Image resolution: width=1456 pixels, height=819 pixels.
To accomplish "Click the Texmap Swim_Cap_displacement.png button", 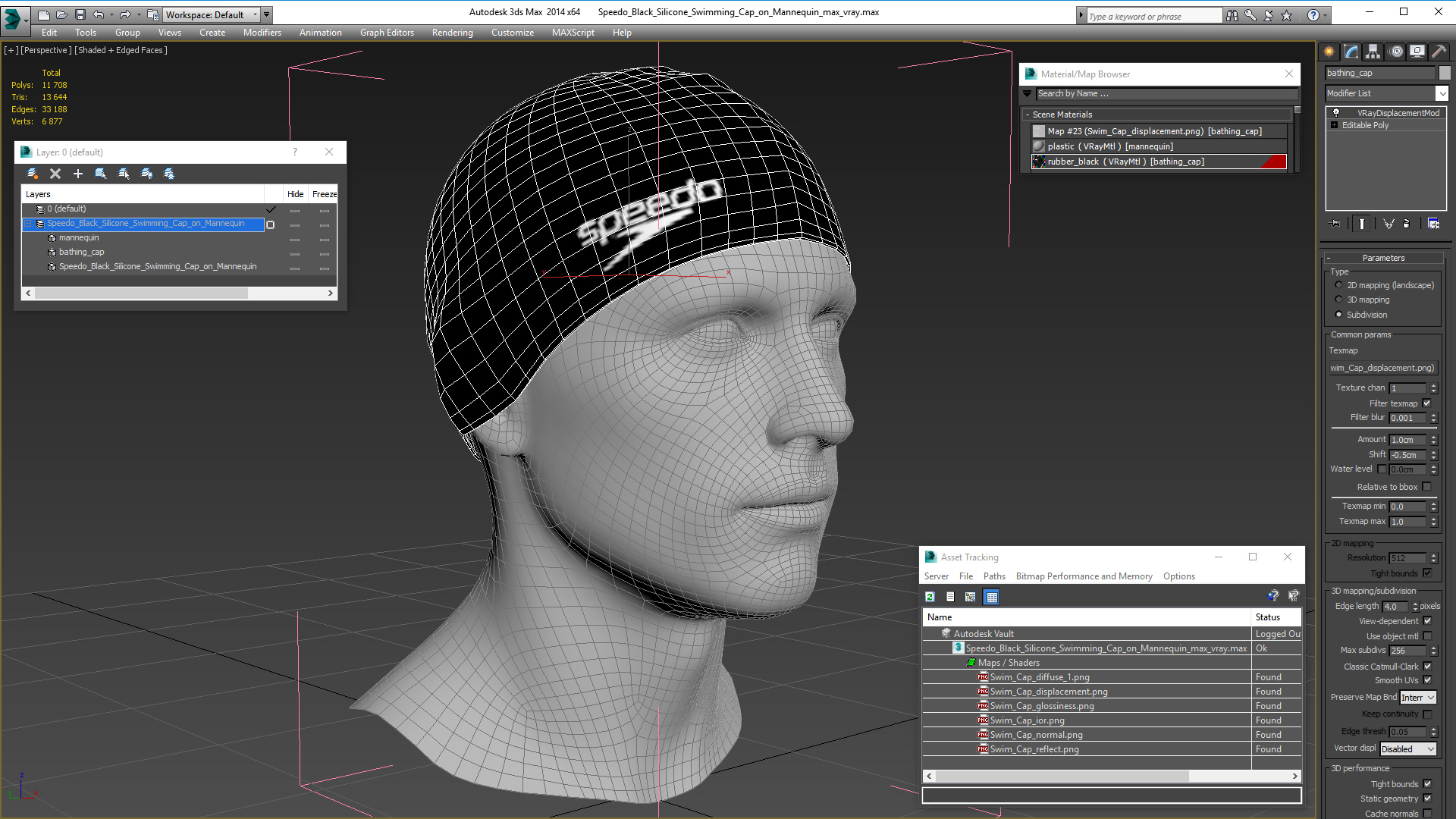I will click(x=1382, y=368).
